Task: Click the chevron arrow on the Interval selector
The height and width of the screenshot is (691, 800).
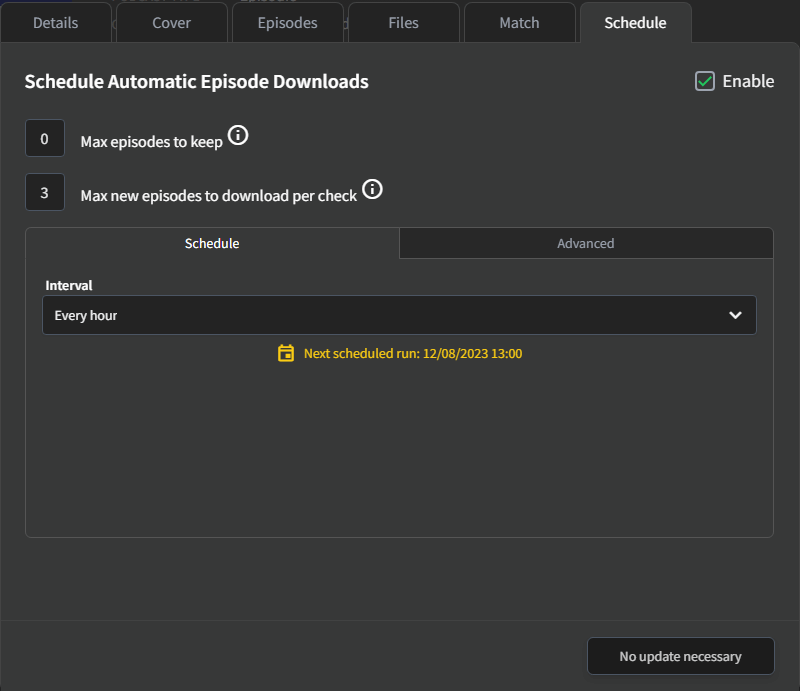Action: [735, 315]
